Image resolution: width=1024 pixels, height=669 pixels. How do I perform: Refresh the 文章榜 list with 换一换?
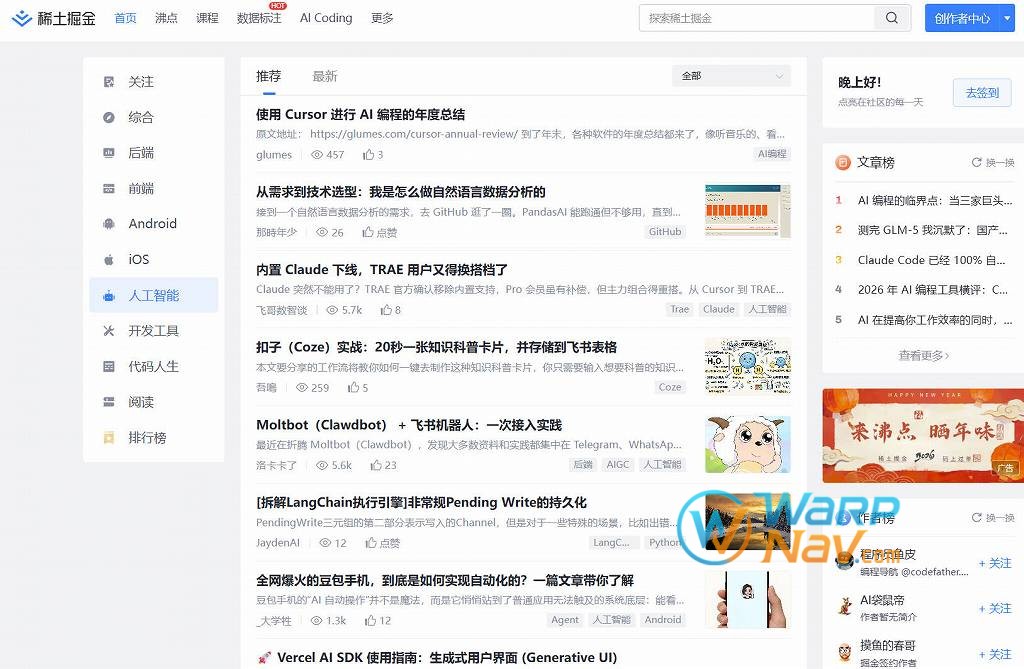[x=992, y=163]
